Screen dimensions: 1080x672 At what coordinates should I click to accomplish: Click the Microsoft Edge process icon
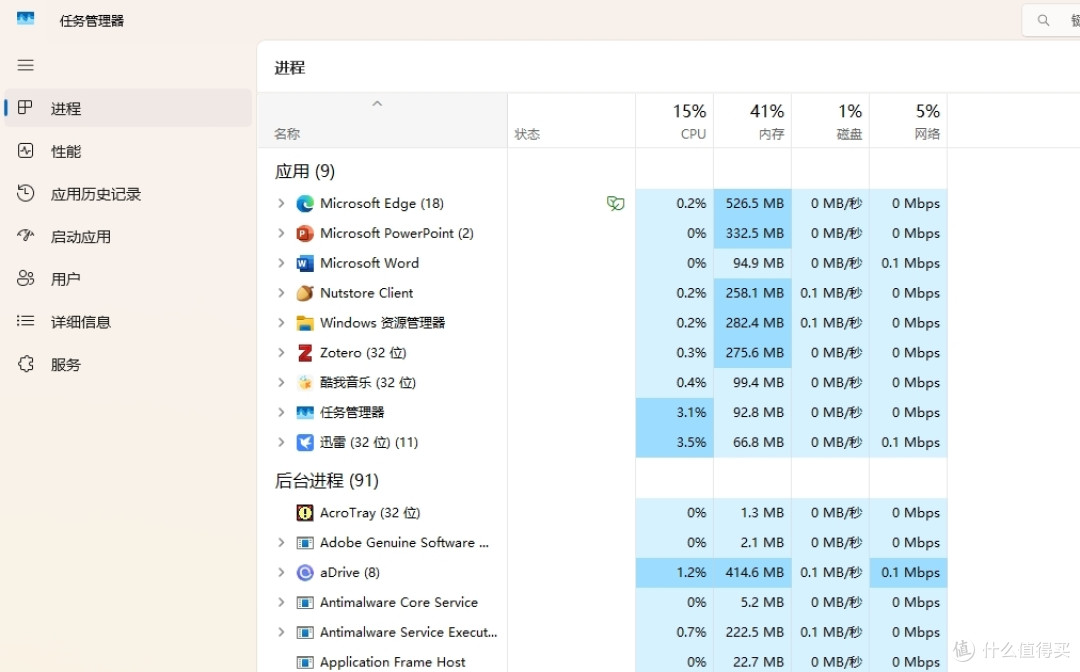coord(304,203)
